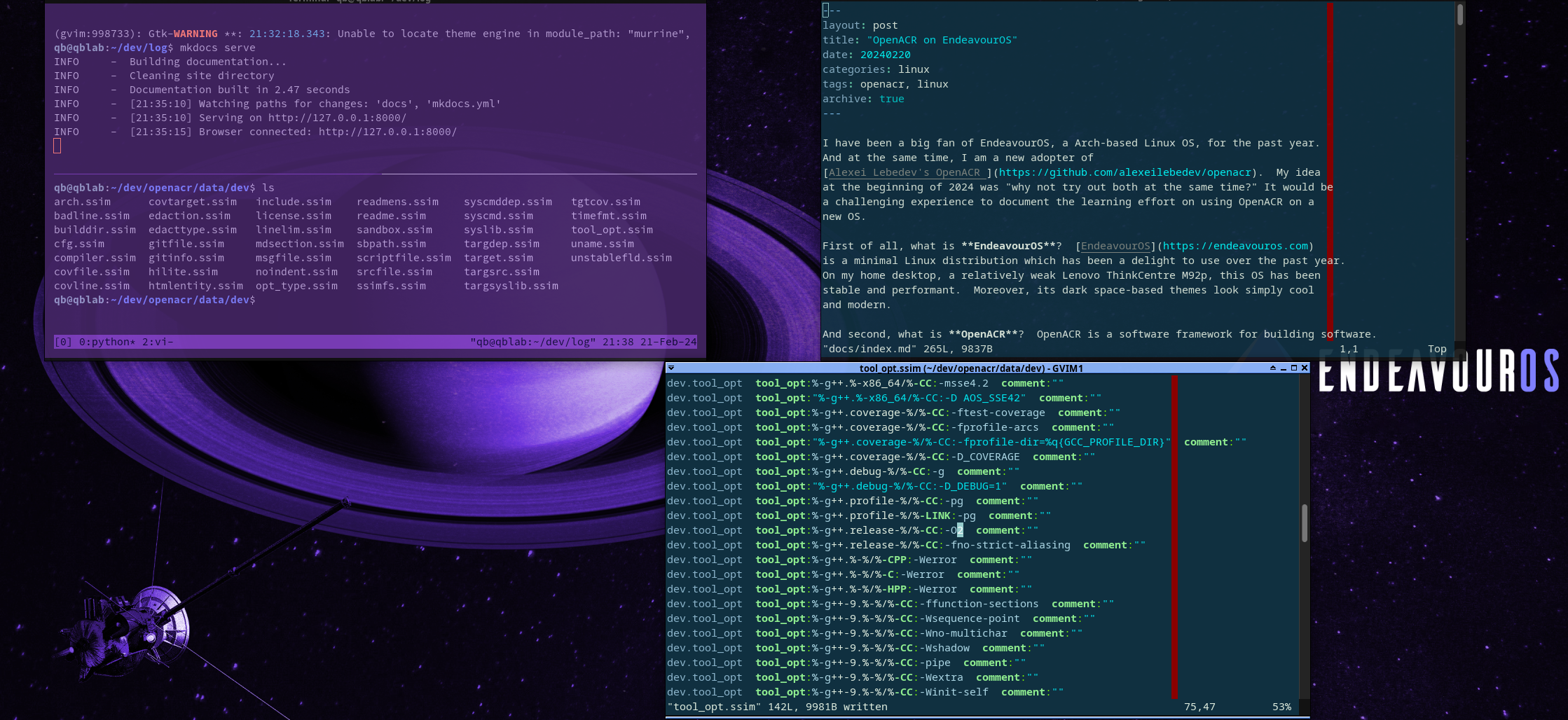Click the -ftest-coverage line in GVIM1
1568x720 pixels.
pos(893,413)
